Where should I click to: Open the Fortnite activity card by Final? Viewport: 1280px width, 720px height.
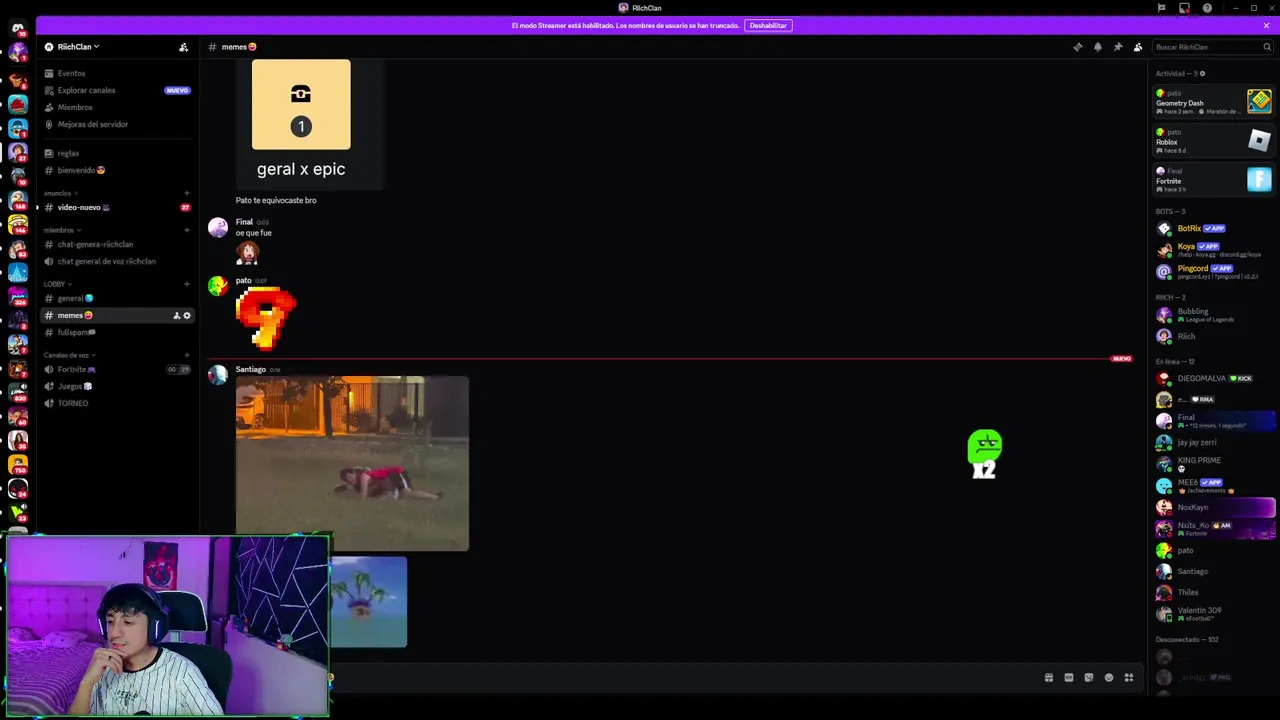[x=1213, y=179]
